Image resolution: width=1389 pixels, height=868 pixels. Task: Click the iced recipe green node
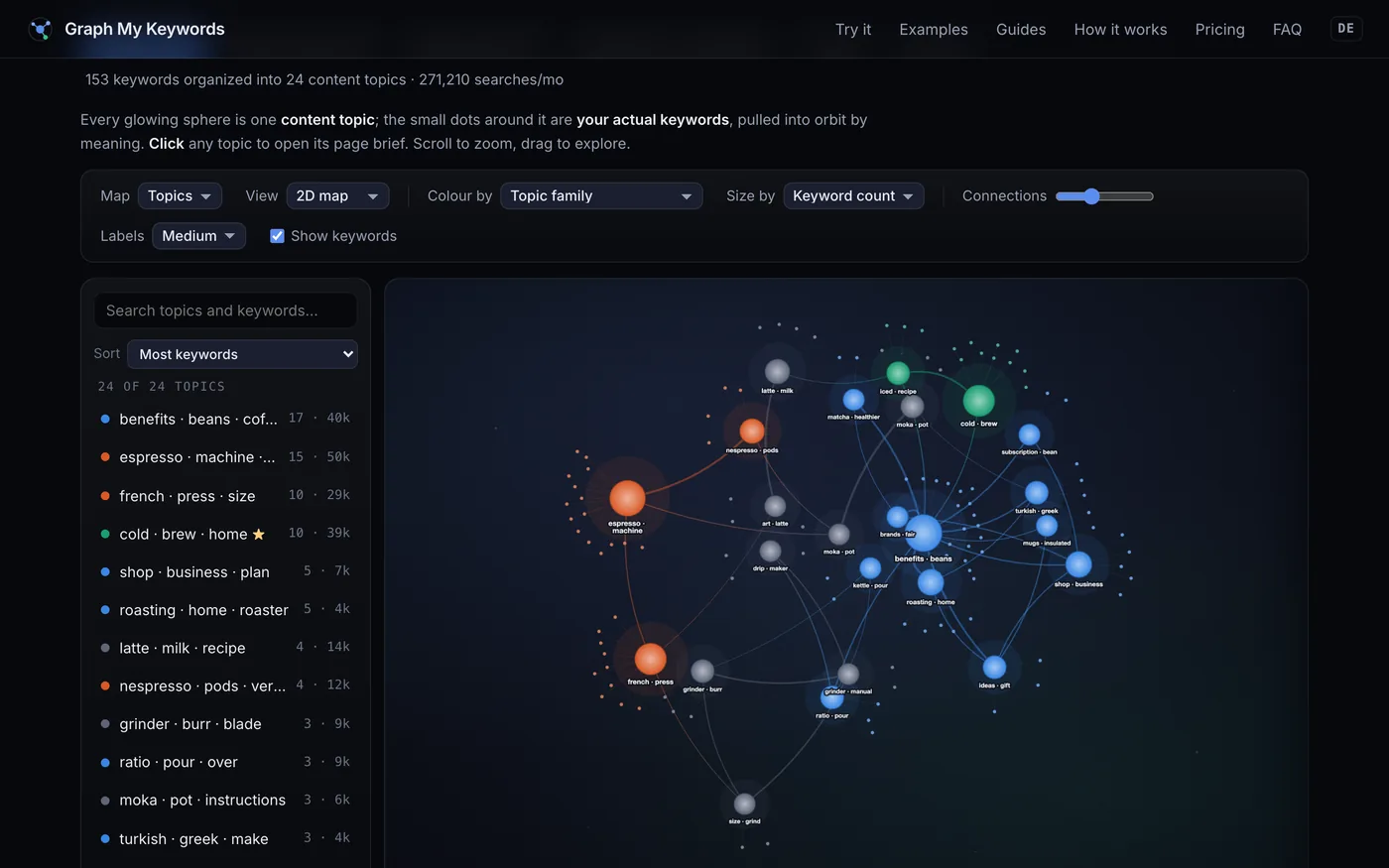(898, 373)
